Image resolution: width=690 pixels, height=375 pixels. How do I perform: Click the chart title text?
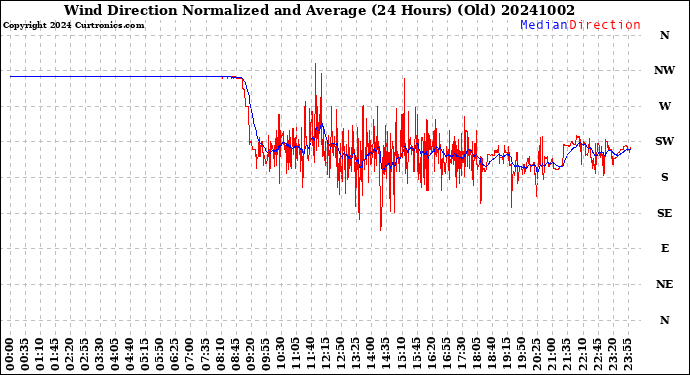[319, 10]
